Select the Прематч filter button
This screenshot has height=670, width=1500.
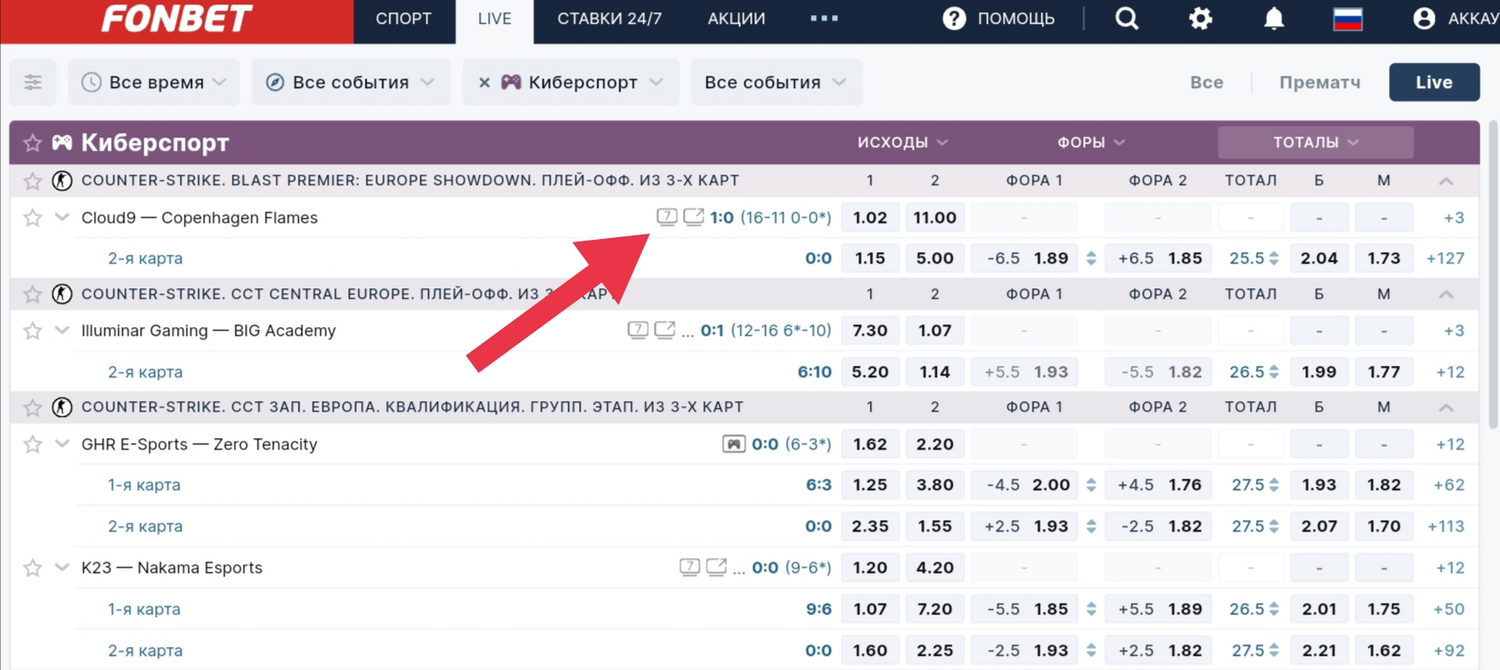tap(1319, 83)
